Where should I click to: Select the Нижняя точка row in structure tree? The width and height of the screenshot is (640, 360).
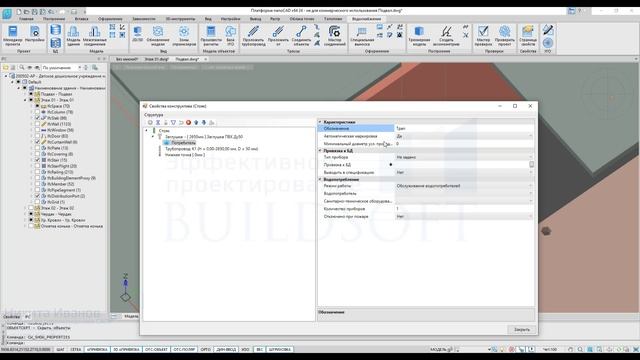[184, 155]
